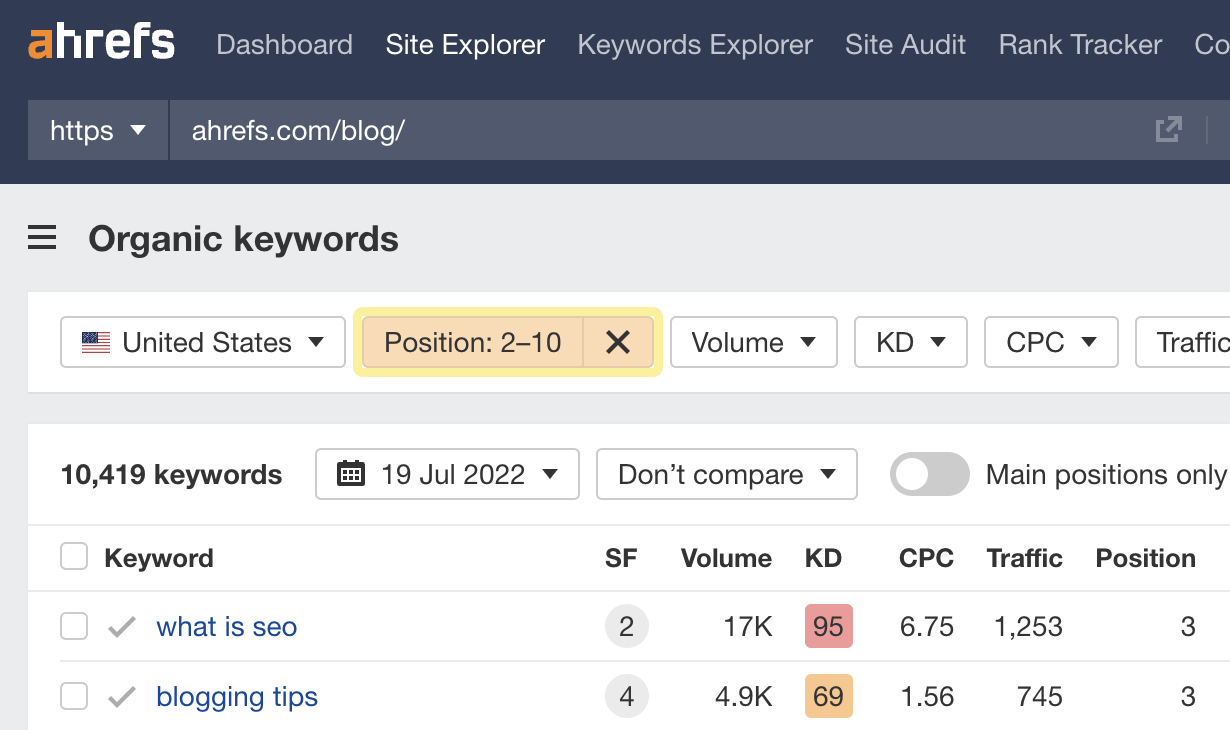Open the 'what is seo' keyword link
Image resolution: width=1230 pixels, height=730 pixels.
(x=227, y=627)
